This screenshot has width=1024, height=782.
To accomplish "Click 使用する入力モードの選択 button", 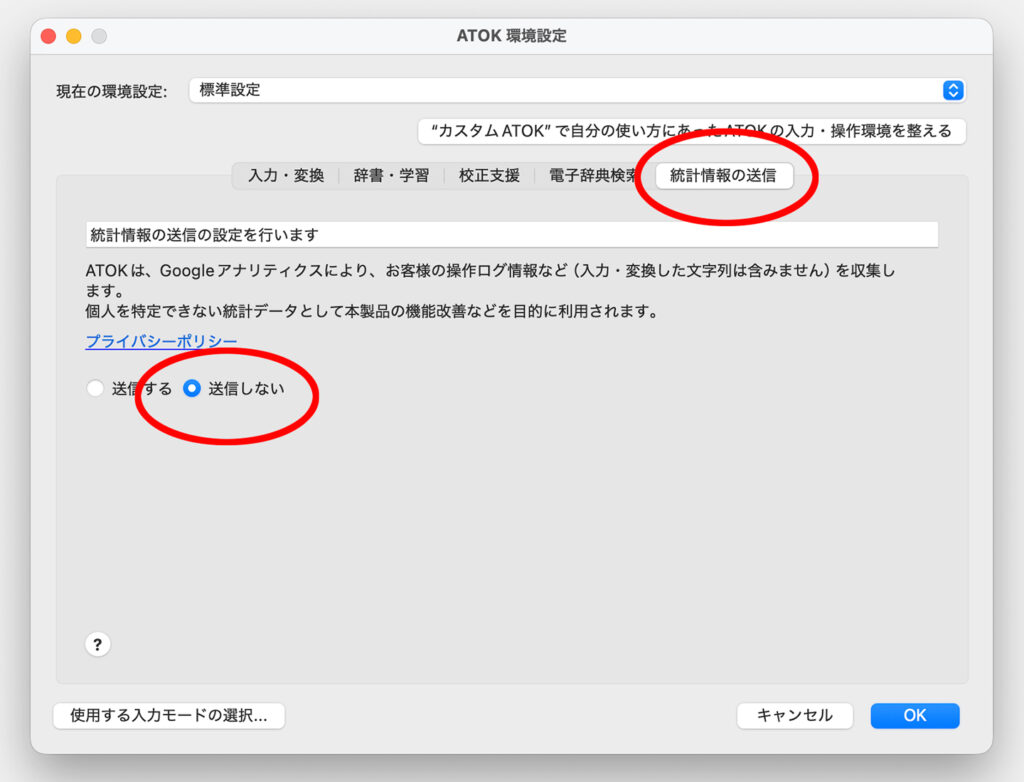I will 169,715.
